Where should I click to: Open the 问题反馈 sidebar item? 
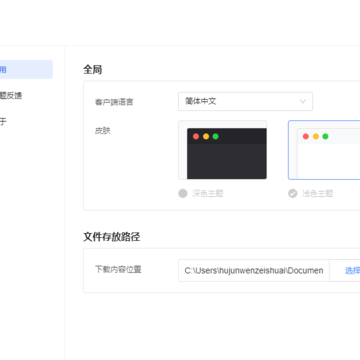pos(11,96)
